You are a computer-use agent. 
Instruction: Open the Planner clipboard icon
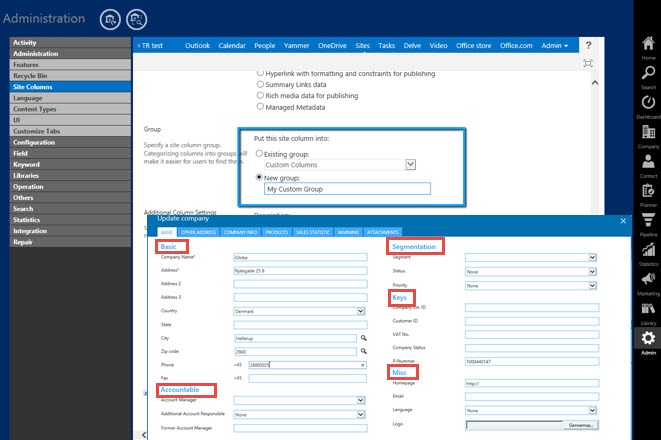tap(648, 190)
